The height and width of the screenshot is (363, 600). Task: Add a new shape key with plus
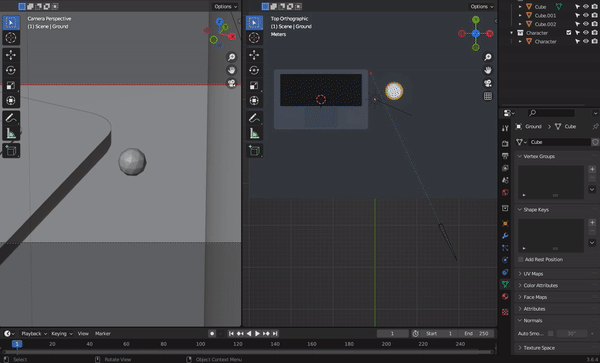592,223
